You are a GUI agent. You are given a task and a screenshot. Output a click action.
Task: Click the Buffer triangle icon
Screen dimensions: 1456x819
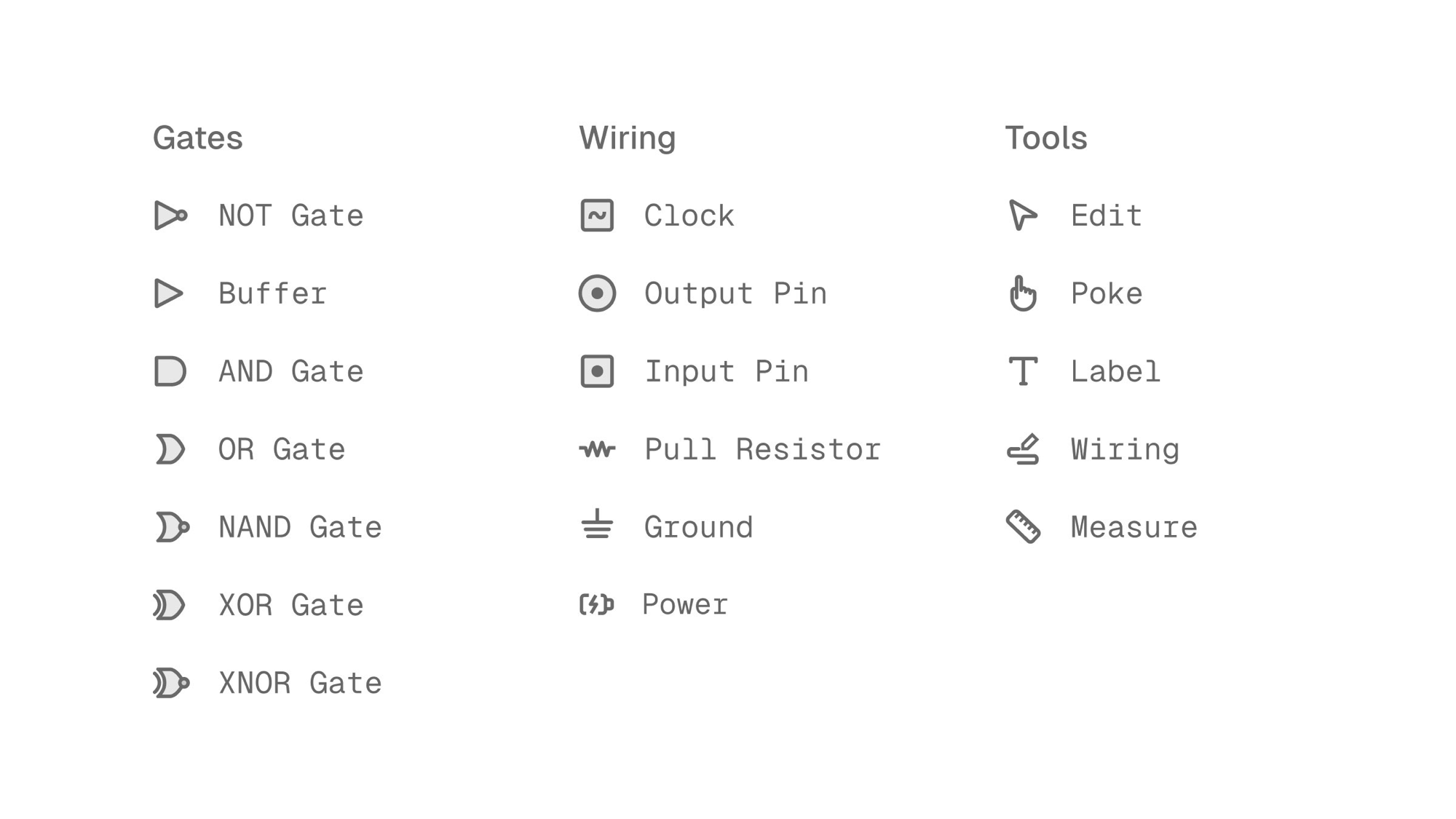[x=169, y=293]
